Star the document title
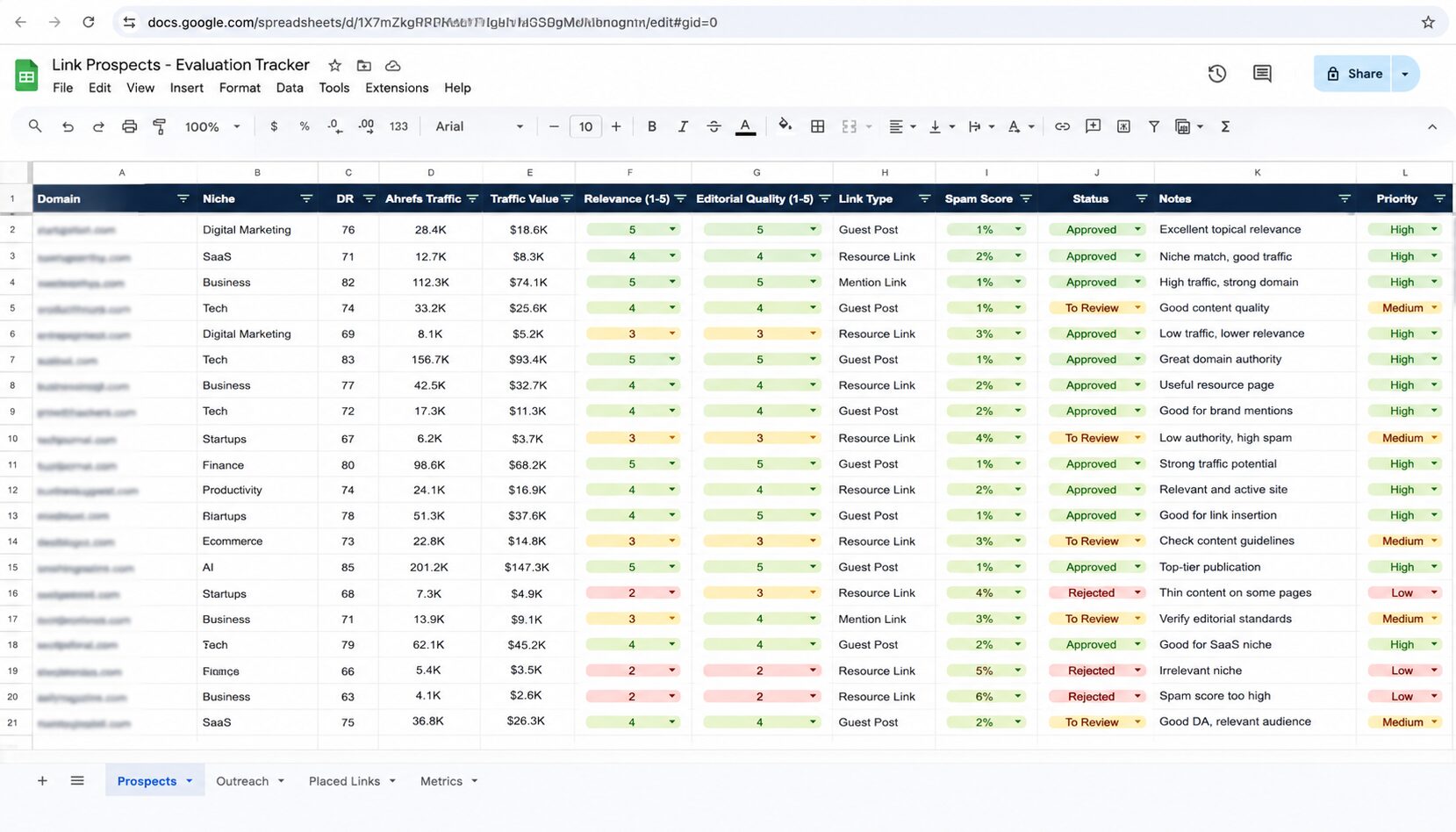This screenshot has width=1456, height=832. click(334, 65)
